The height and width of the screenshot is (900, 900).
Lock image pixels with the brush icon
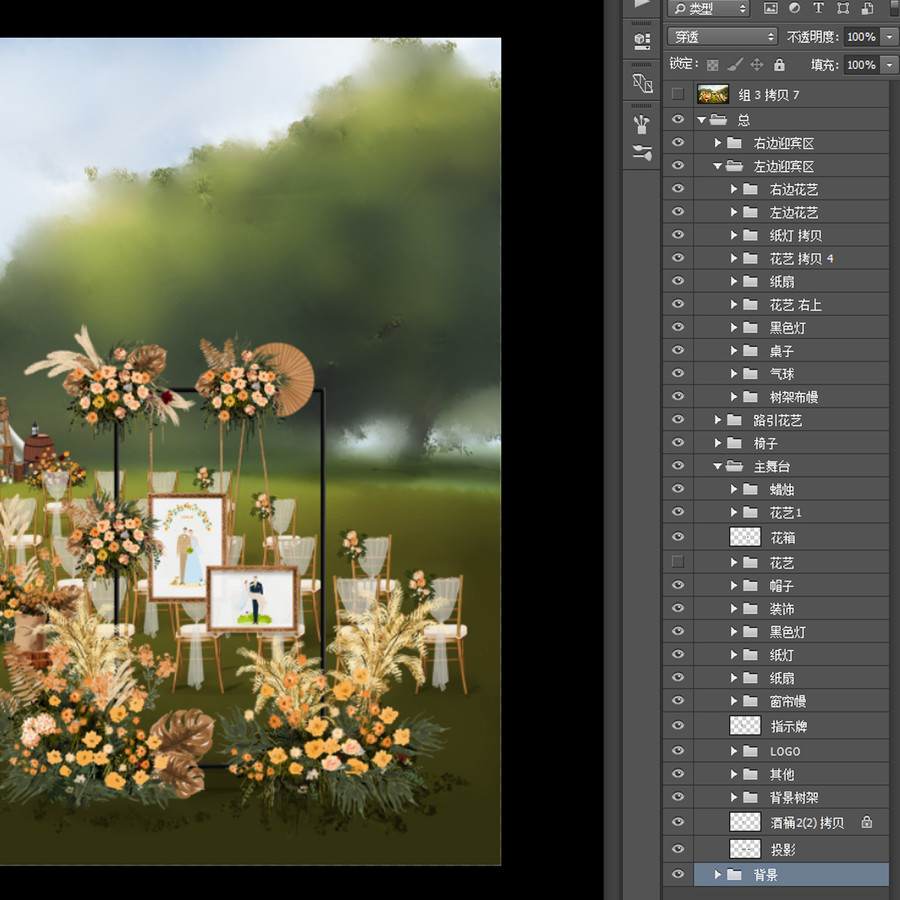(735, 65)
